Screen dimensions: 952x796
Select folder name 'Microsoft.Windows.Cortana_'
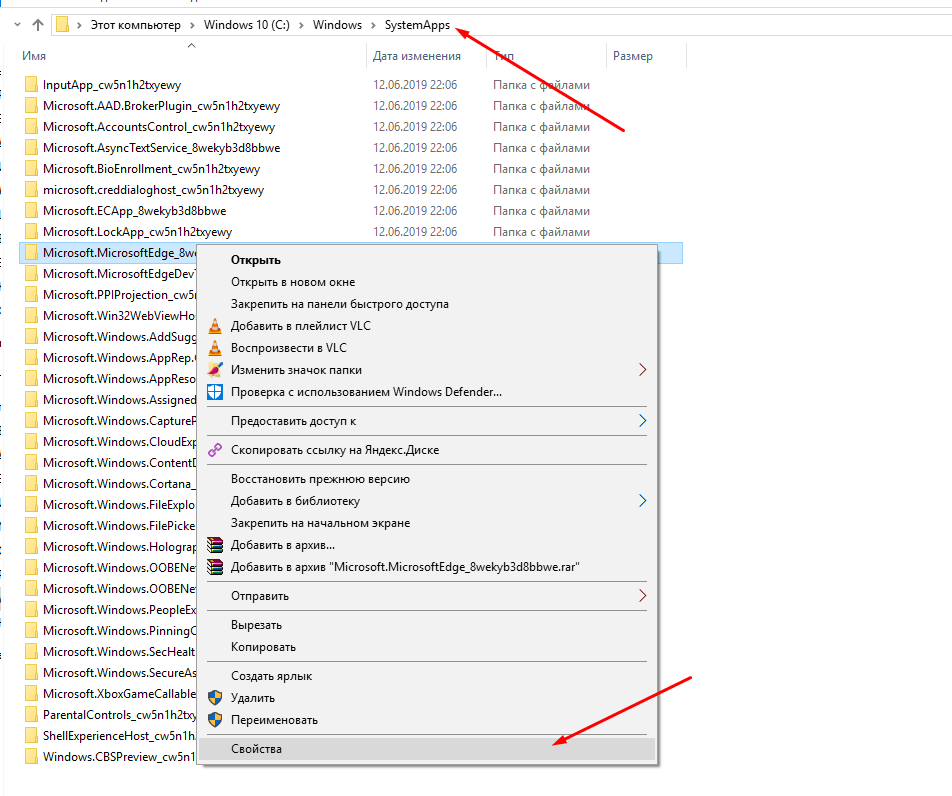coord(120,484)
